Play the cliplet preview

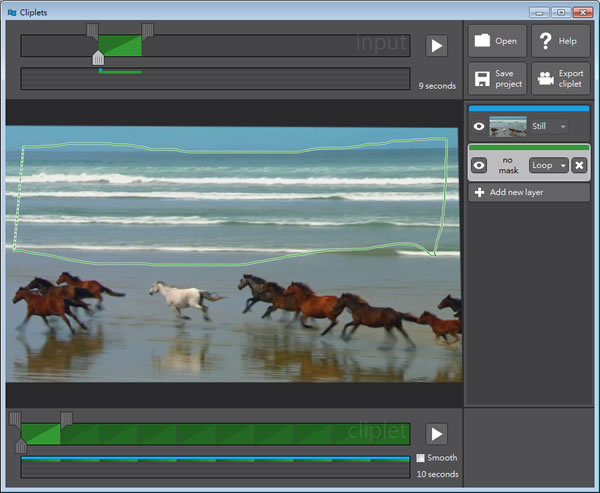(x=436, y=433)
